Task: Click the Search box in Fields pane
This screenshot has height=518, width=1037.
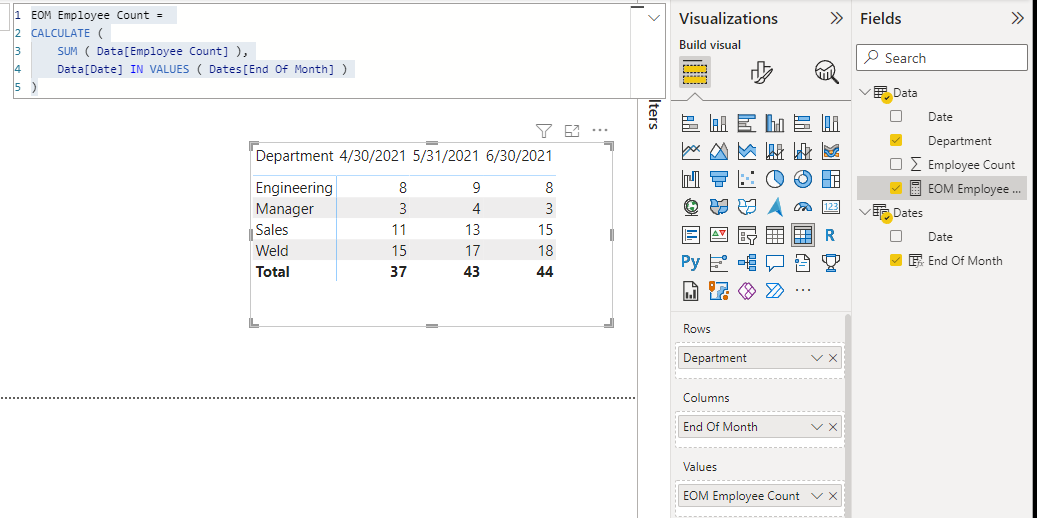Action: coord(942,58)
